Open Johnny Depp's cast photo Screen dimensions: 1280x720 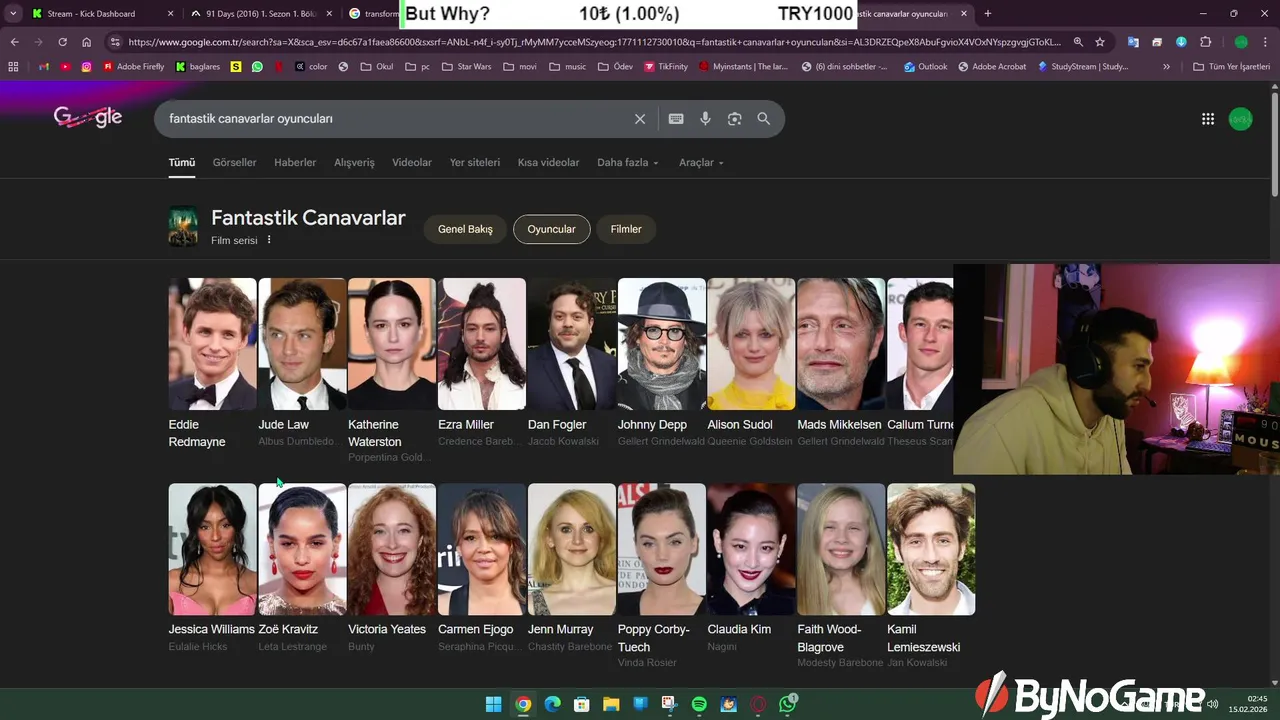[x=661, y=344]
